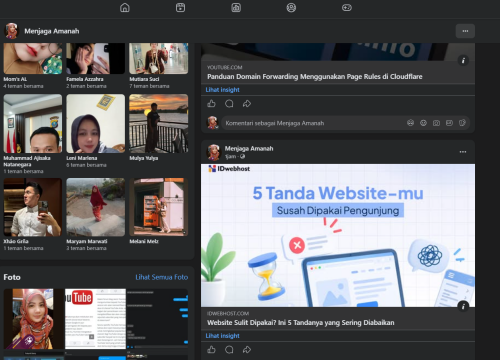
Task: Attach photo with camera icon in comment
Action: (x=436, y=123)
